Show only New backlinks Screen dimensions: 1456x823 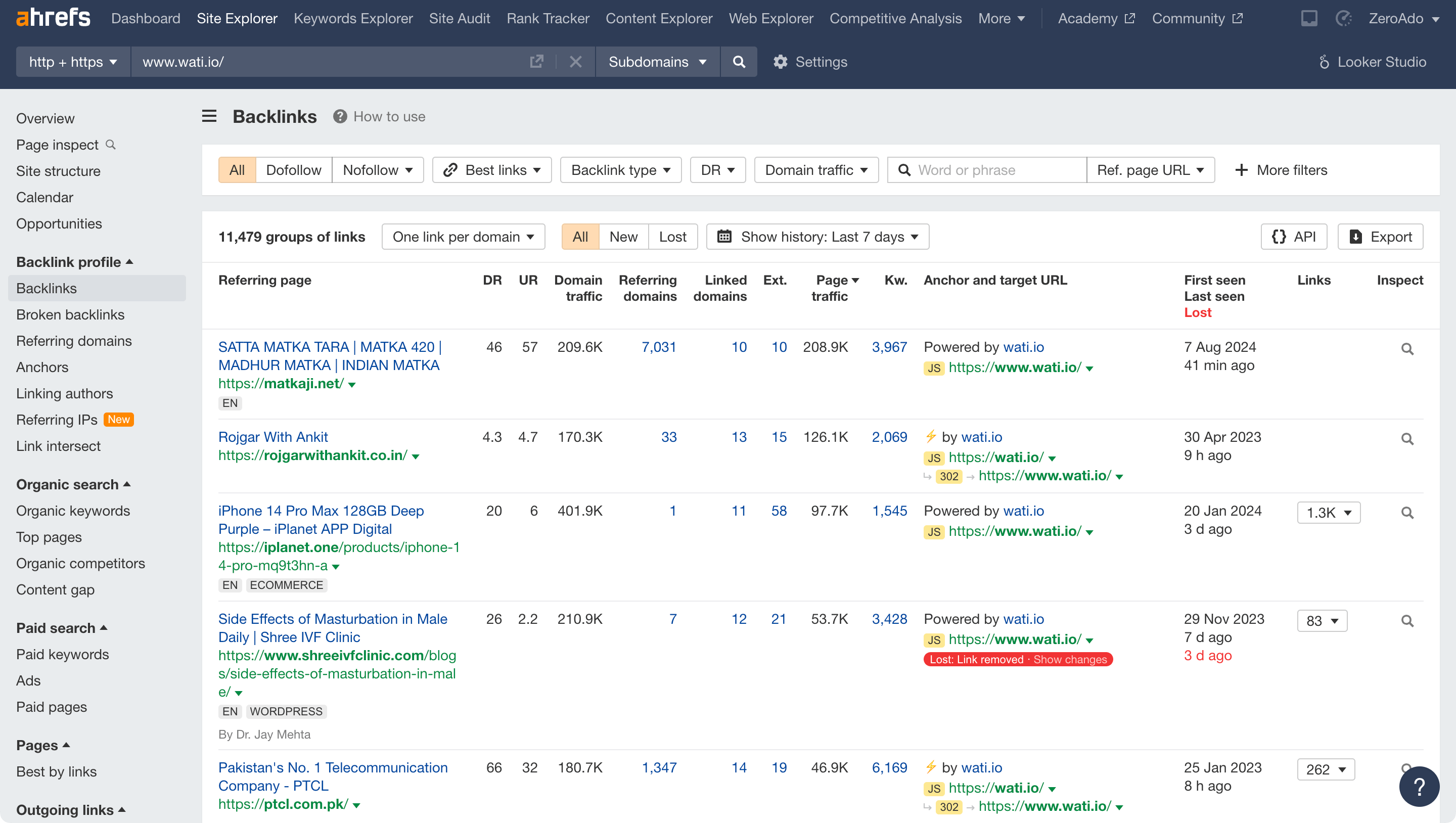point(623,236)
